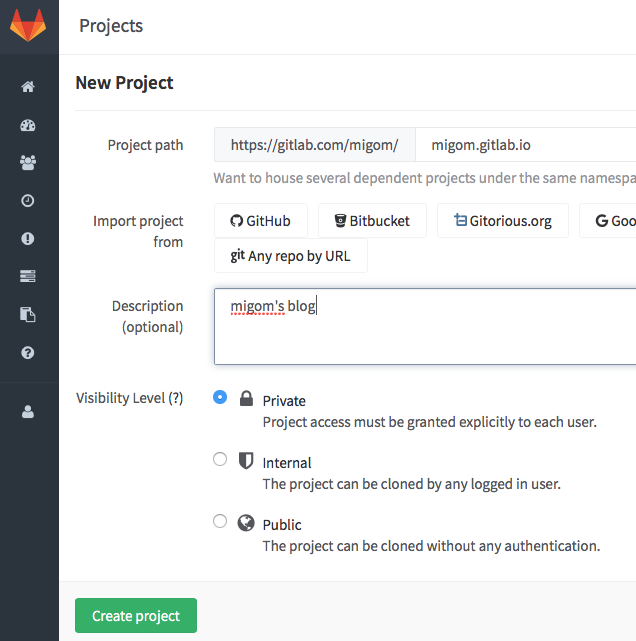This screenshot has height=641, width=636.
Task: Click the Description text area
Action: pyautogui.click(x=425, y=327)
